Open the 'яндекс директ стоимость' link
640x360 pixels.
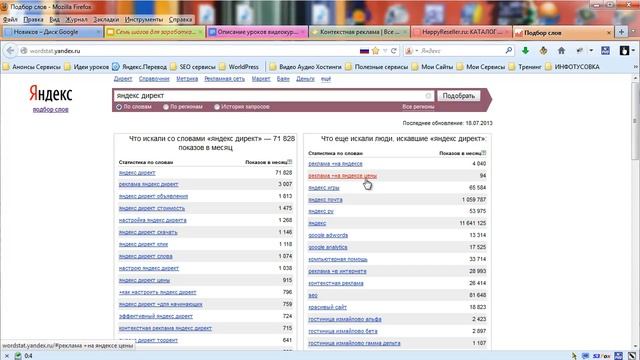click(x=151, y=208)
